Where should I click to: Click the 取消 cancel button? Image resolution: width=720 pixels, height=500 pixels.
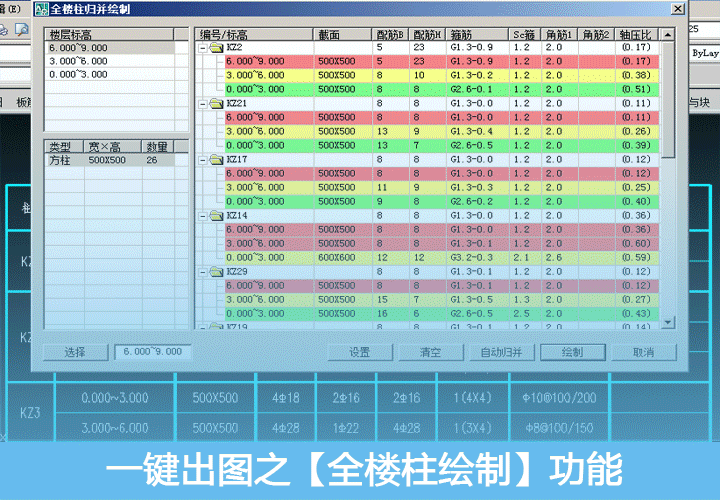(643, 352)
